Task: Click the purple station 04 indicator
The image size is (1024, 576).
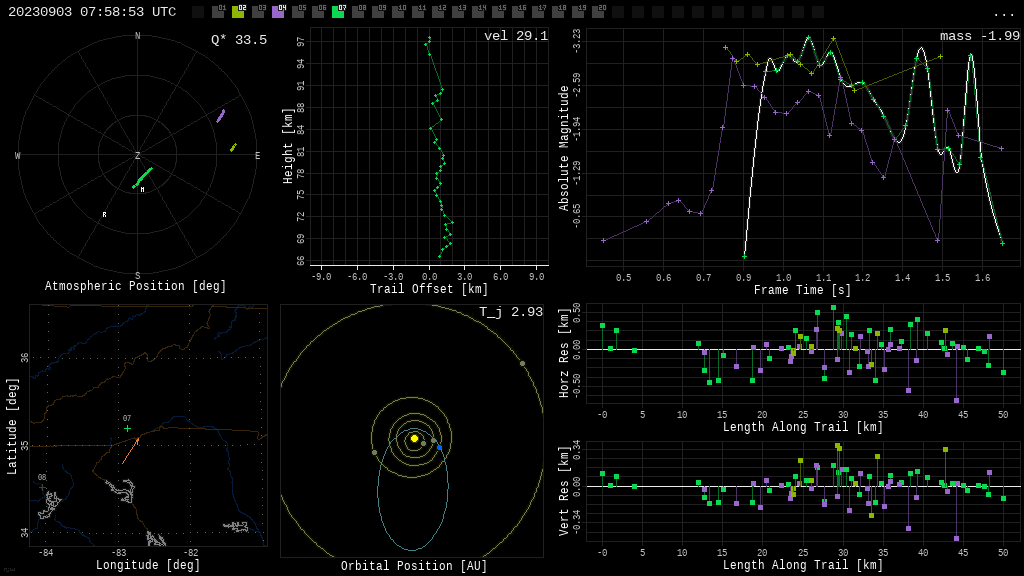Action: tap(278, 11)
